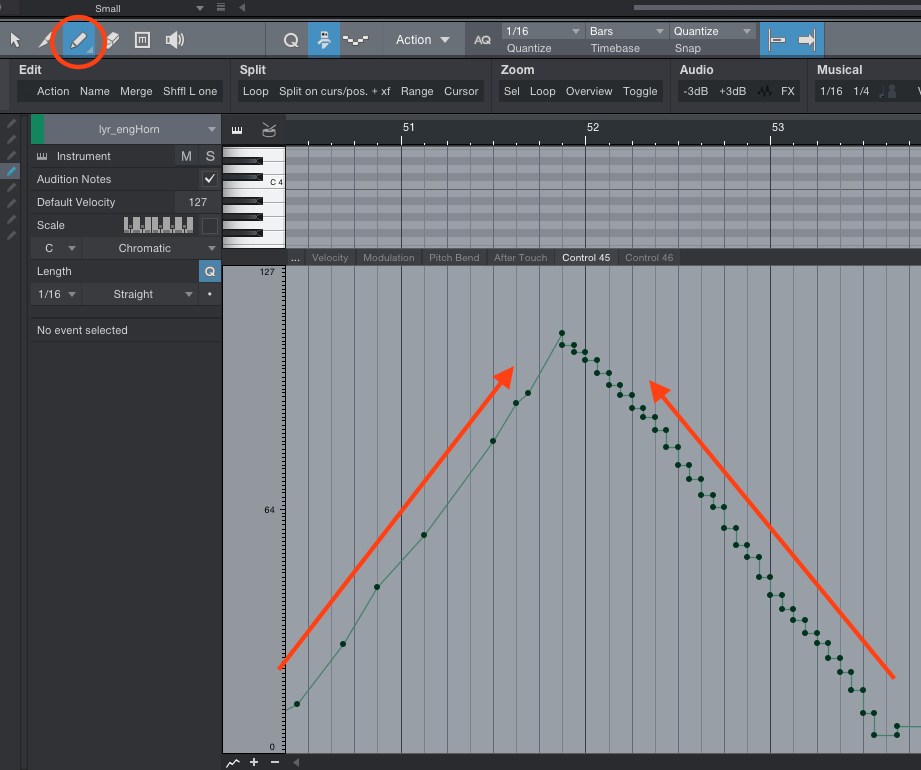This screenshot has width=921, height=770.
Task: Enable the Scale checkbox
Action: click(x=210, y=225)
